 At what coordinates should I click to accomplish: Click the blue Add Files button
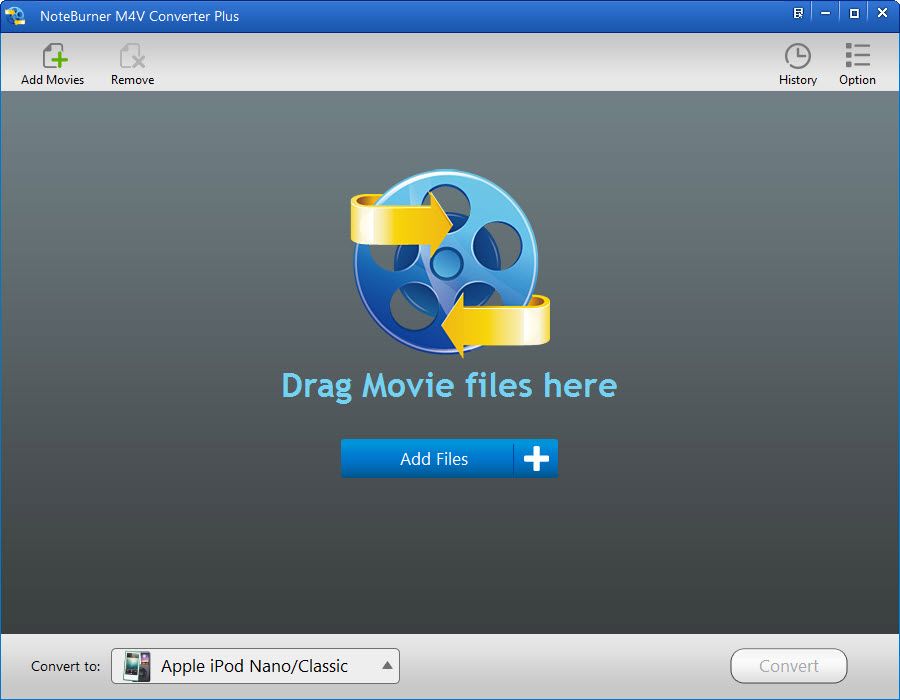pyautogui.click(x=449, y=458)
